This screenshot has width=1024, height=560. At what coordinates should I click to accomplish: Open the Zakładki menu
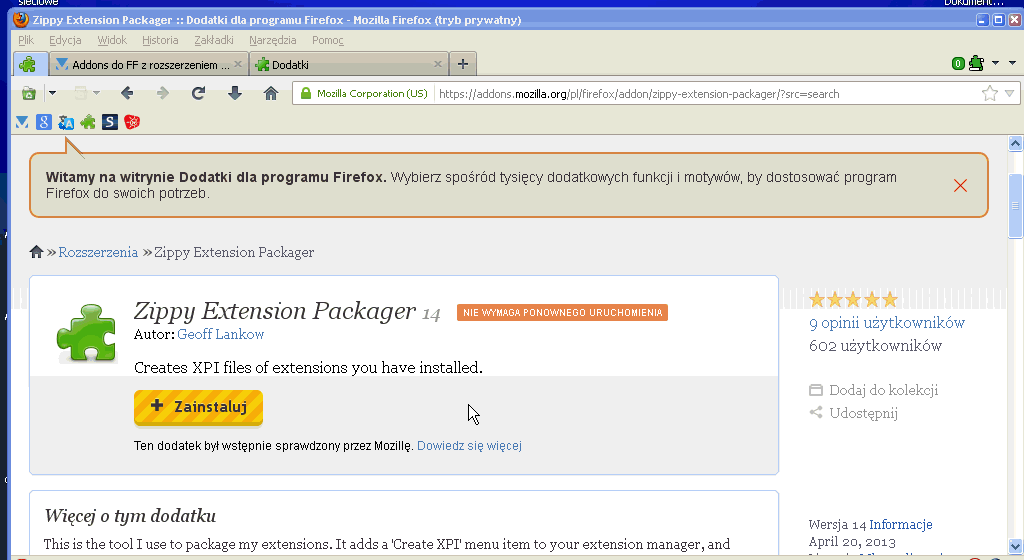[x=214, y=40]
